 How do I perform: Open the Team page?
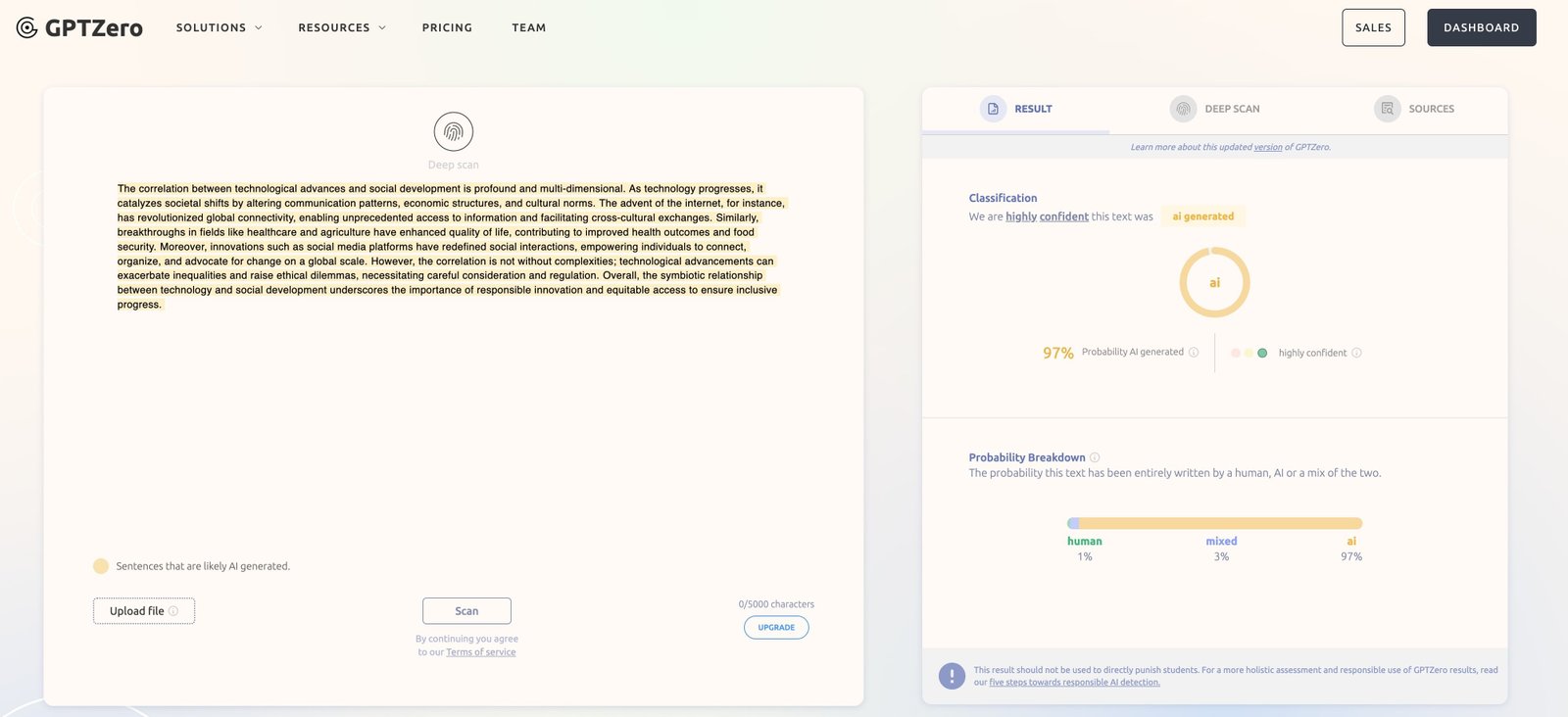click(x=529, y=27)
